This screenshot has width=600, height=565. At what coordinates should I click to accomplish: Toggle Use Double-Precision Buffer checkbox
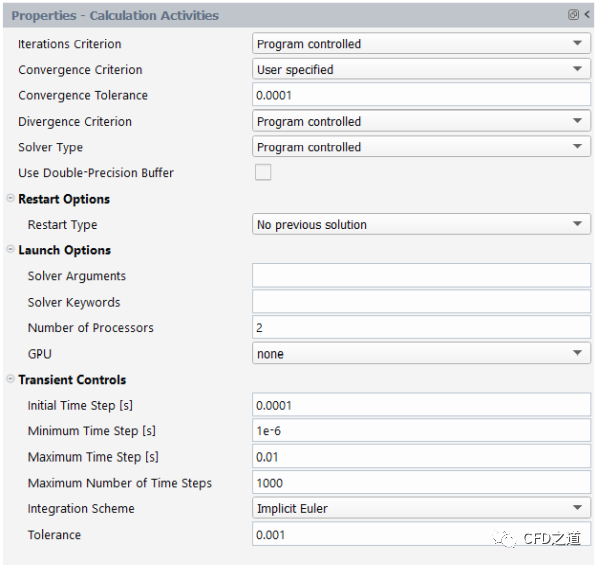pos(262,173)
